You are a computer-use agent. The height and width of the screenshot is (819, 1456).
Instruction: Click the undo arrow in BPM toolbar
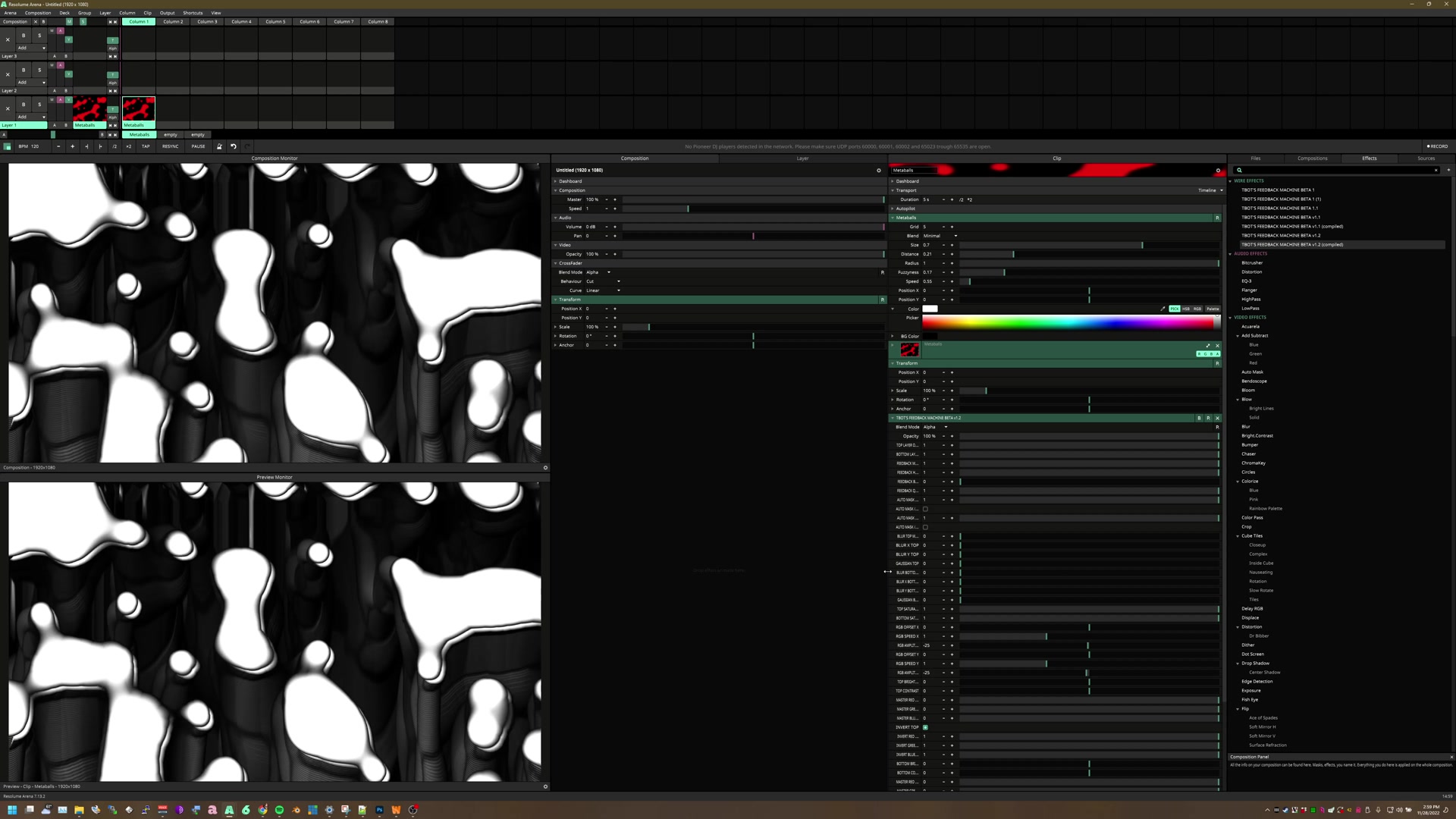(234, 146)
